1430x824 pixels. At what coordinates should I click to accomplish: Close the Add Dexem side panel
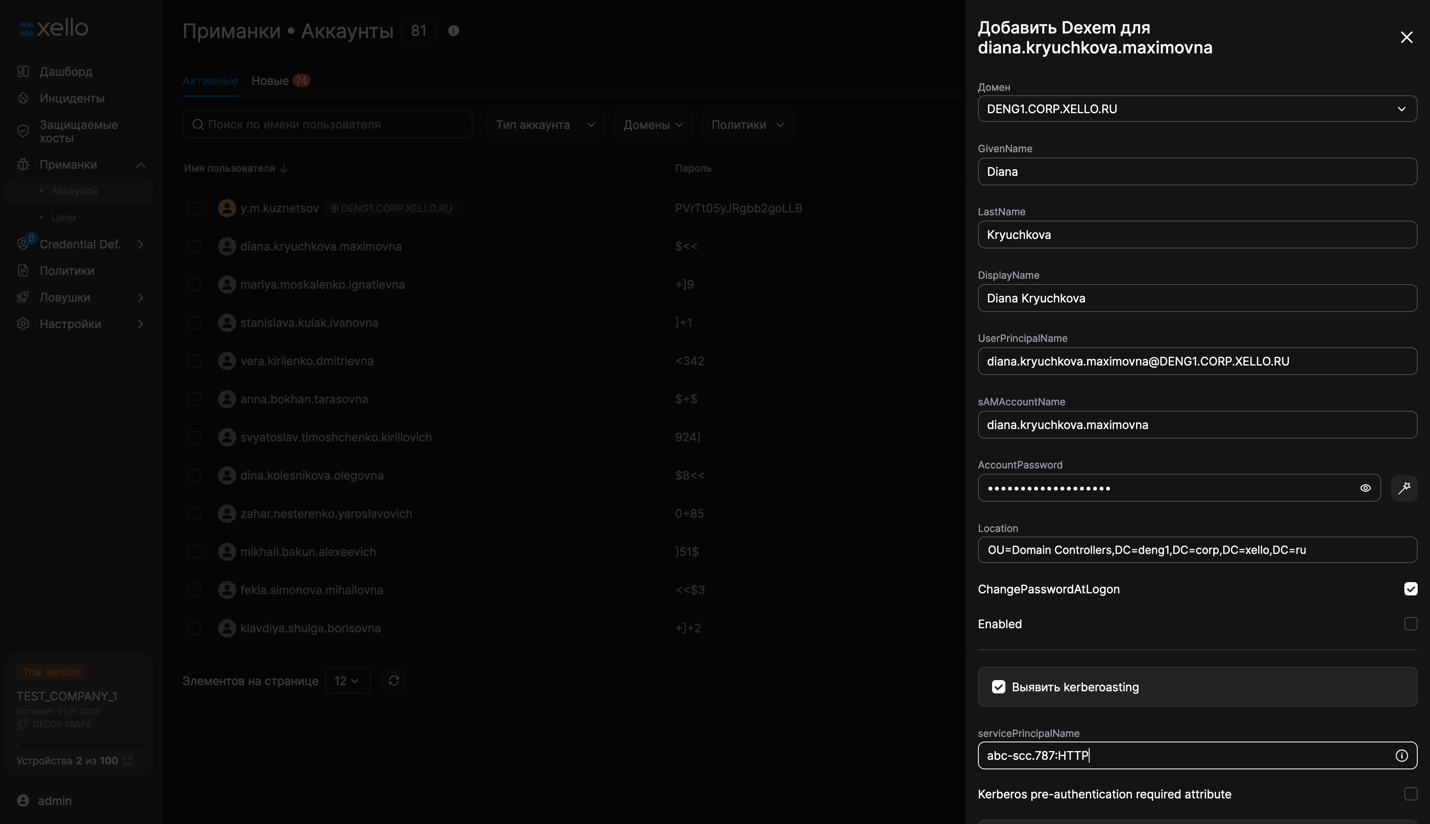(x=1406, y=38)
